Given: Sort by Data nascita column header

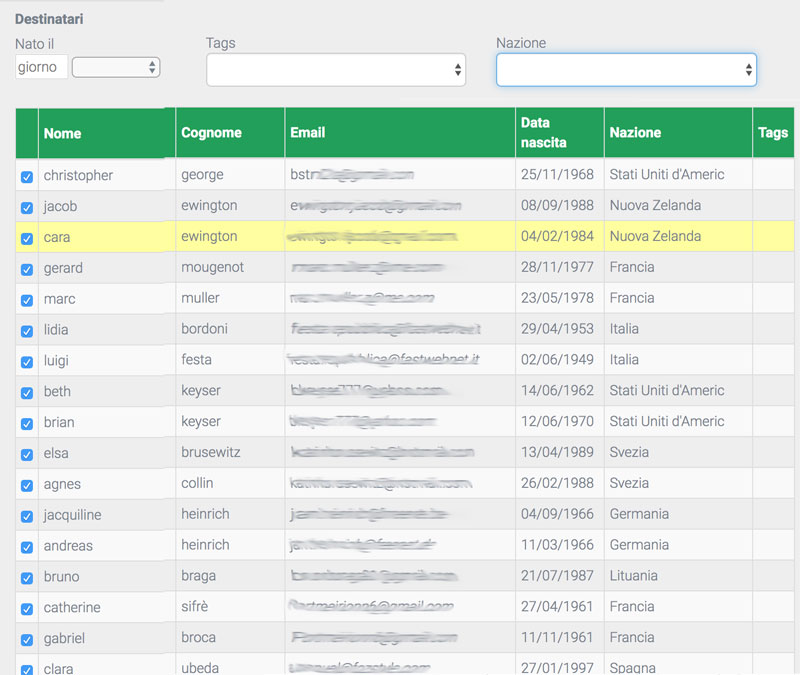Looking at the screenshot, I should [x=560, y=133].
